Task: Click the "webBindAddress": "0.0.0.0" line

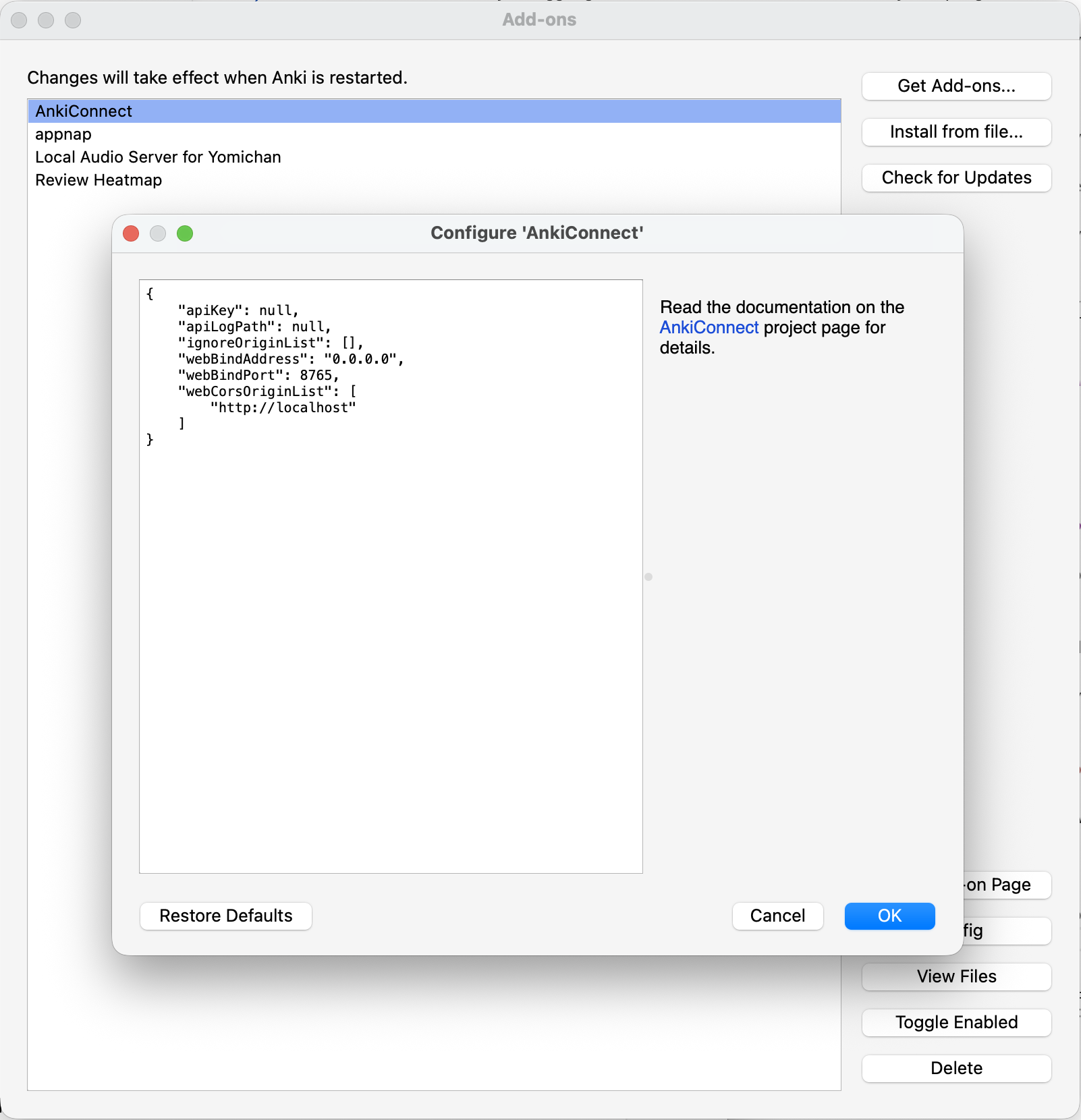Action: pyautogui.click(x=291, y=359)
